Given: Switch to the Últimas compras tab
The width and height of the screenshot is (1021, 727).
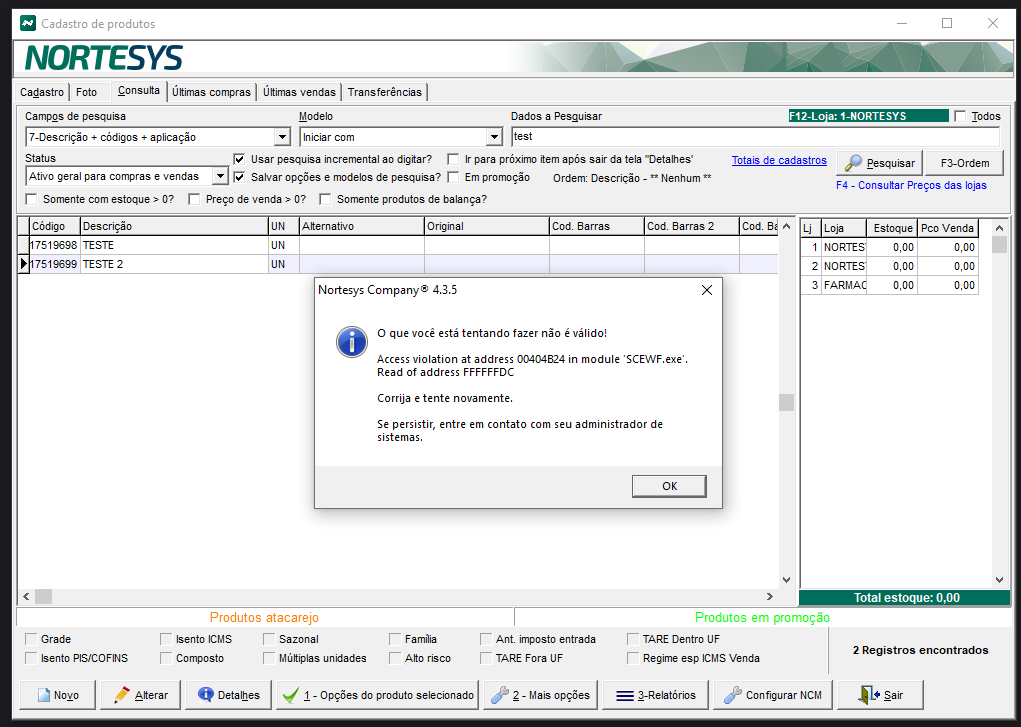Looking at the screenshot, I should pos(211,92).
